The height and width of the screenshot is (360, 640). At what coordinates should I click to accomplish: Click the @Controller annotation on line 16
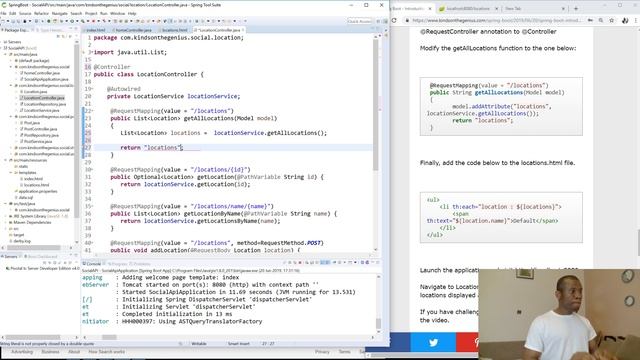(x=112, y=67)
